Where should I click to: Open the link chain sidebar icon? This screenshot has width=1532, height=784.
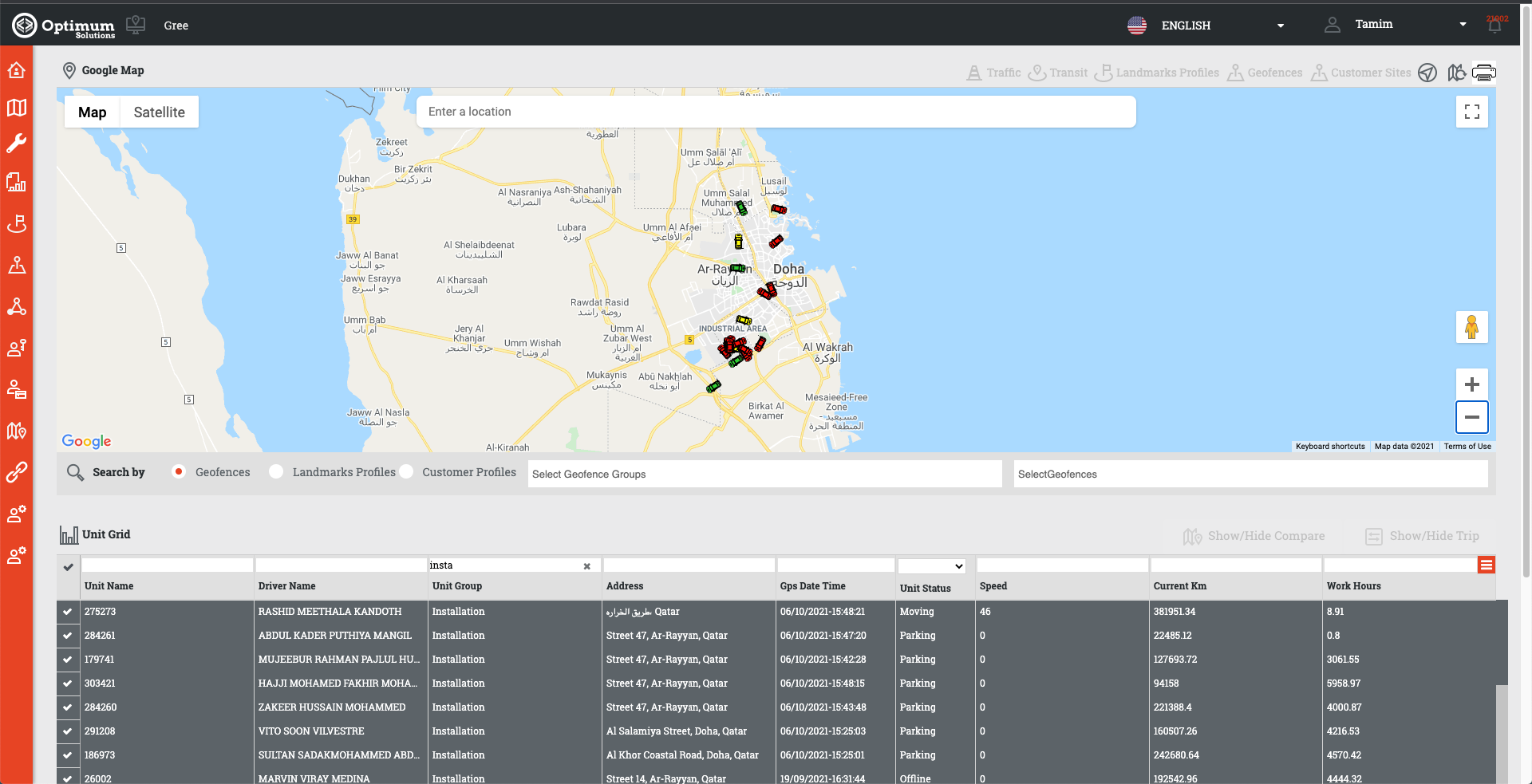pos(17,472)
